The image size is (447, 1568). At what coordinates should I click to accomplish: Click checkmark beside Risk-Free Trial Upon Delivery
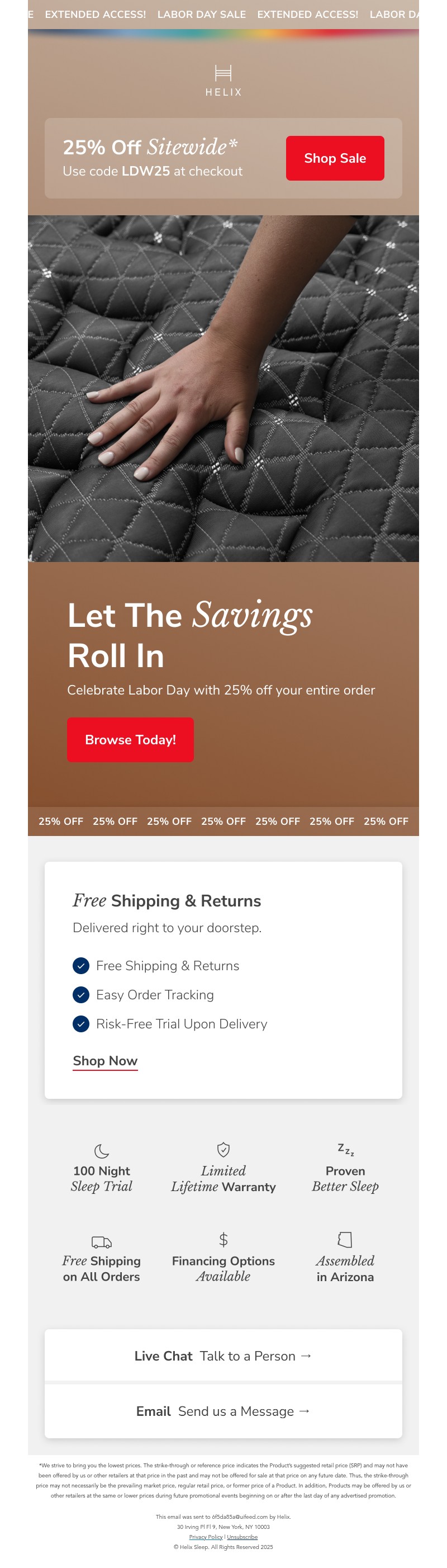click(81, 1024)
